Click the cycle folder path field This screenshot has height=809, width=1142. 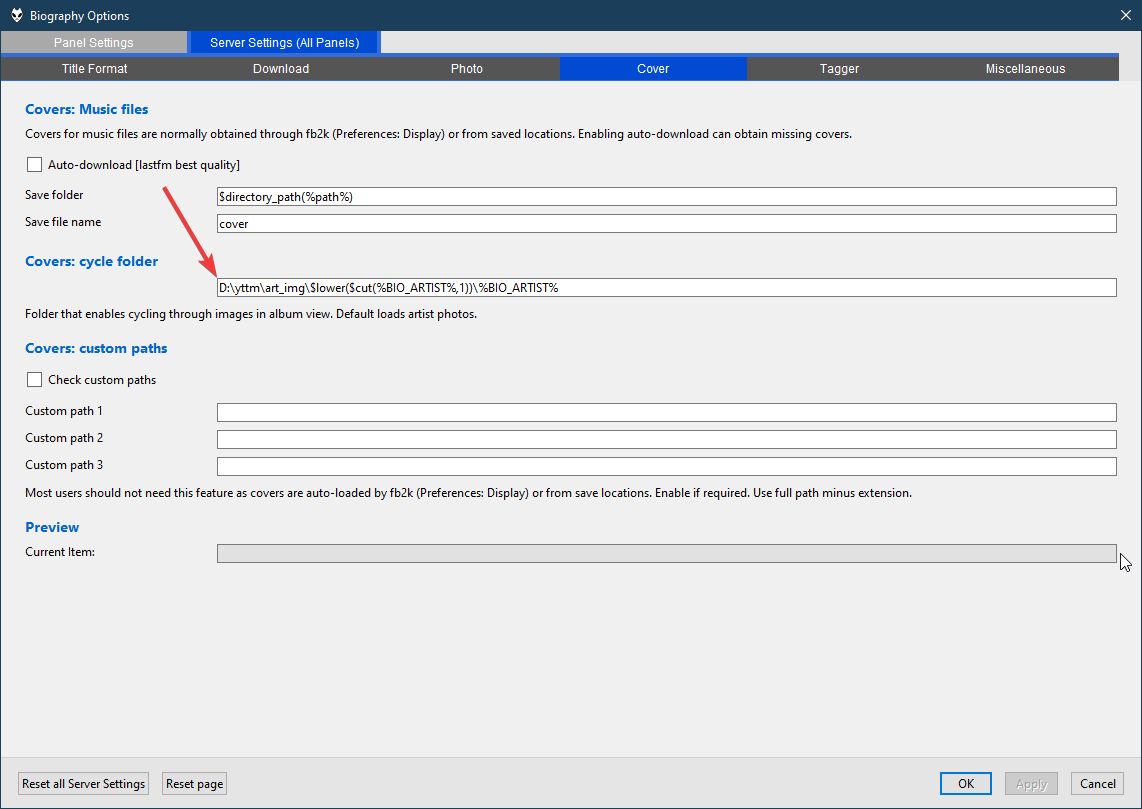point(666,288)
